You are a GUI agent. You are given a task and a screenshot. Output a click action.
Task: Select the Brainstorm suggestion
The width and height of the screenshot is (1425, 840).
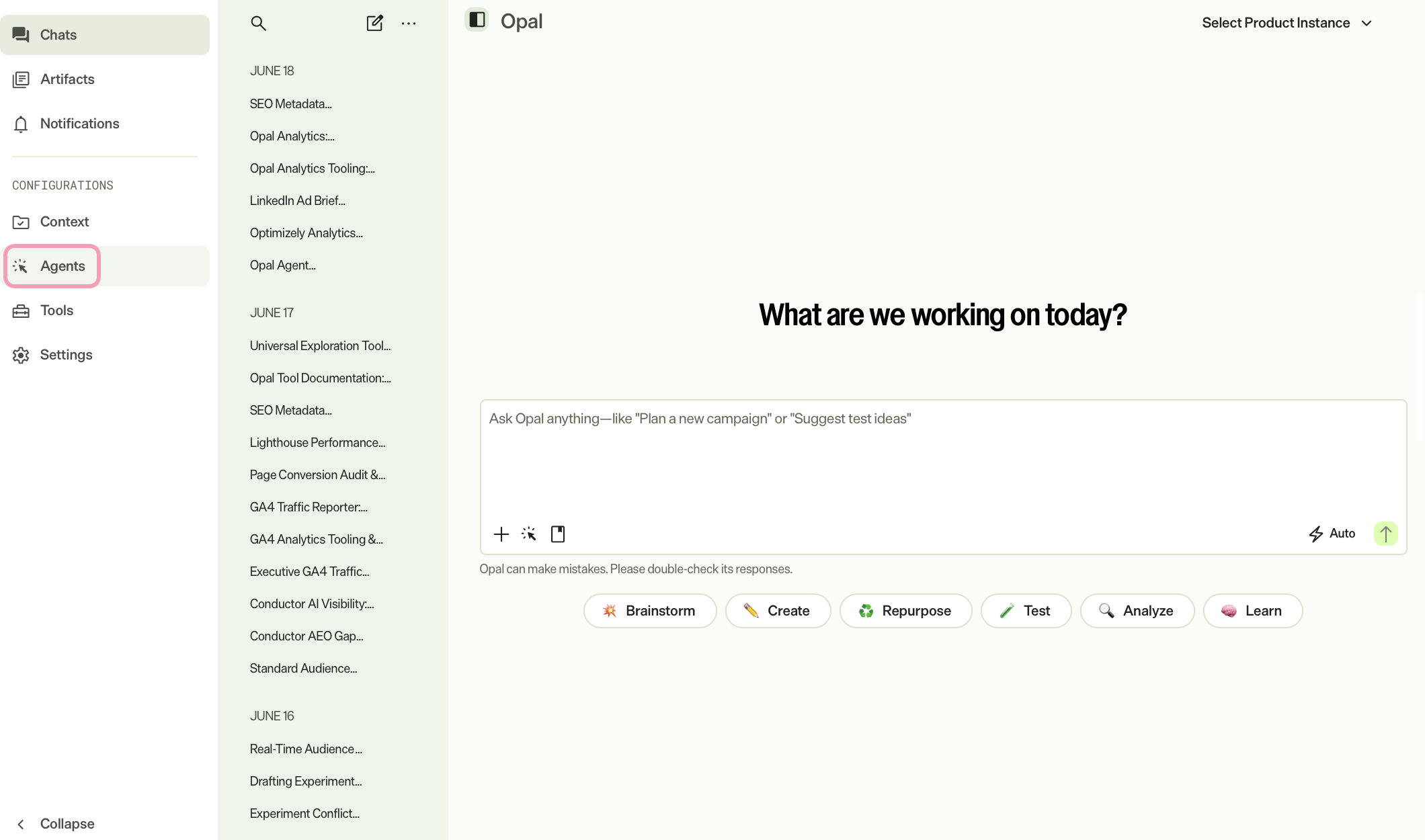click(x=650, y=611)
